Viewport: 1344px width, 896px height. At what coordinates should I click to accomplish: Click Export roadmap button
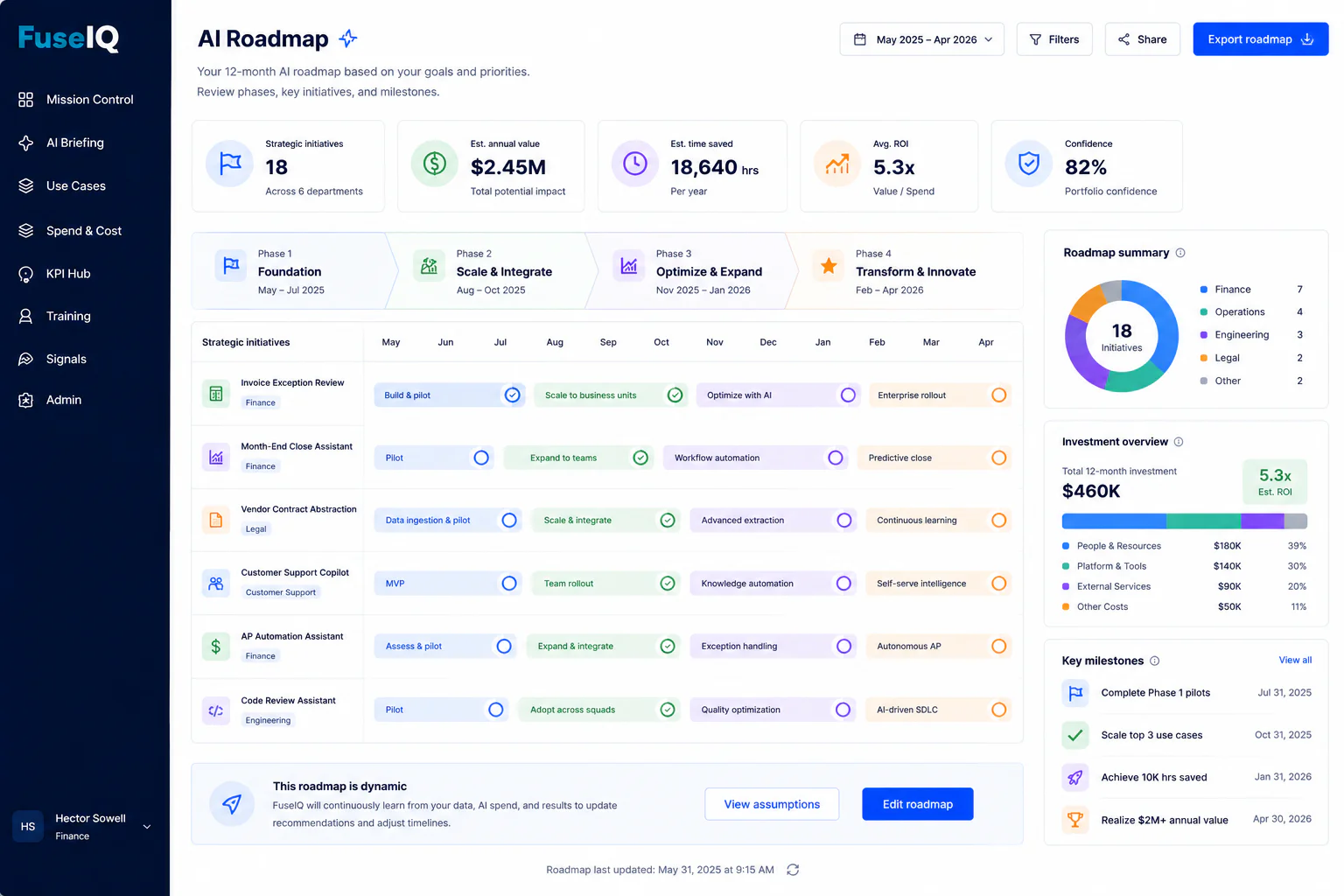(1261, 39)
